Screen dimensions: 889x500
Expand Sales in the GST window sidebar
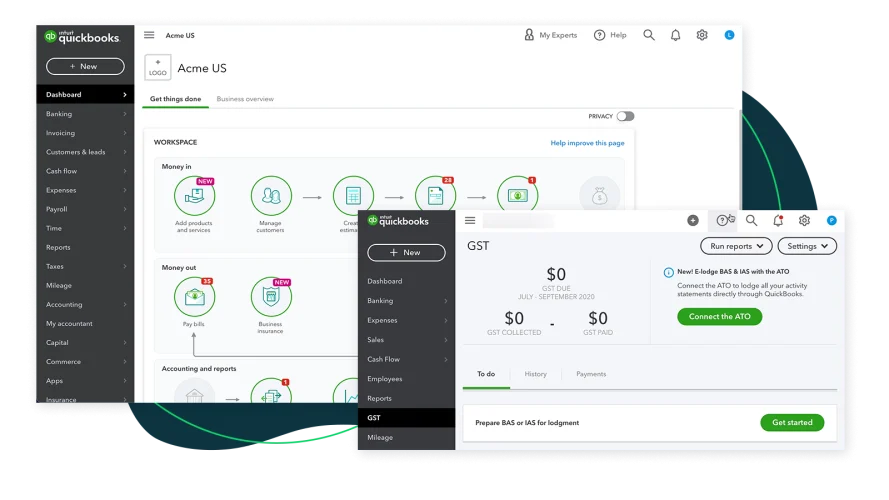tap(407, 340)
